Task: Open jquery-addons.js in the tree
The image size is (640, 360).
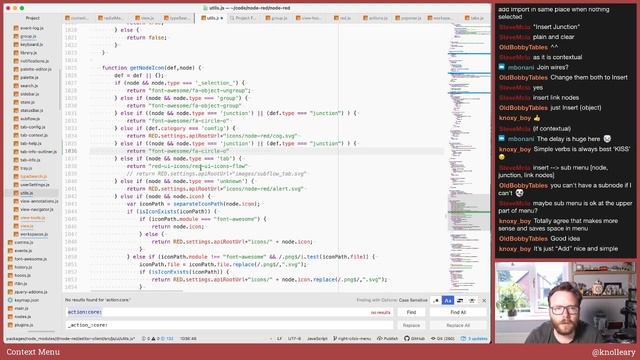Action: click(x=31, y=292)
